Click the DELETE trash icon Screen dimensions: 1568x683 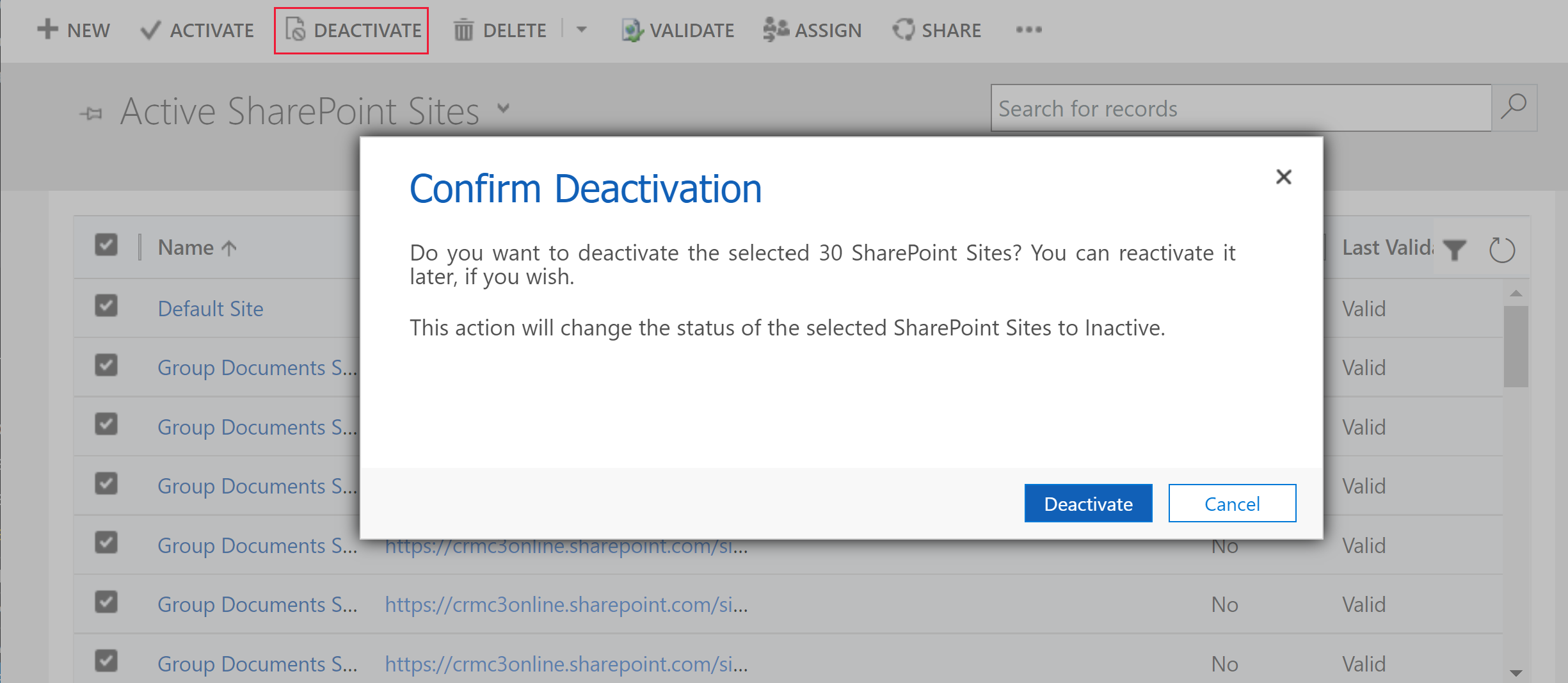point(463,29)
